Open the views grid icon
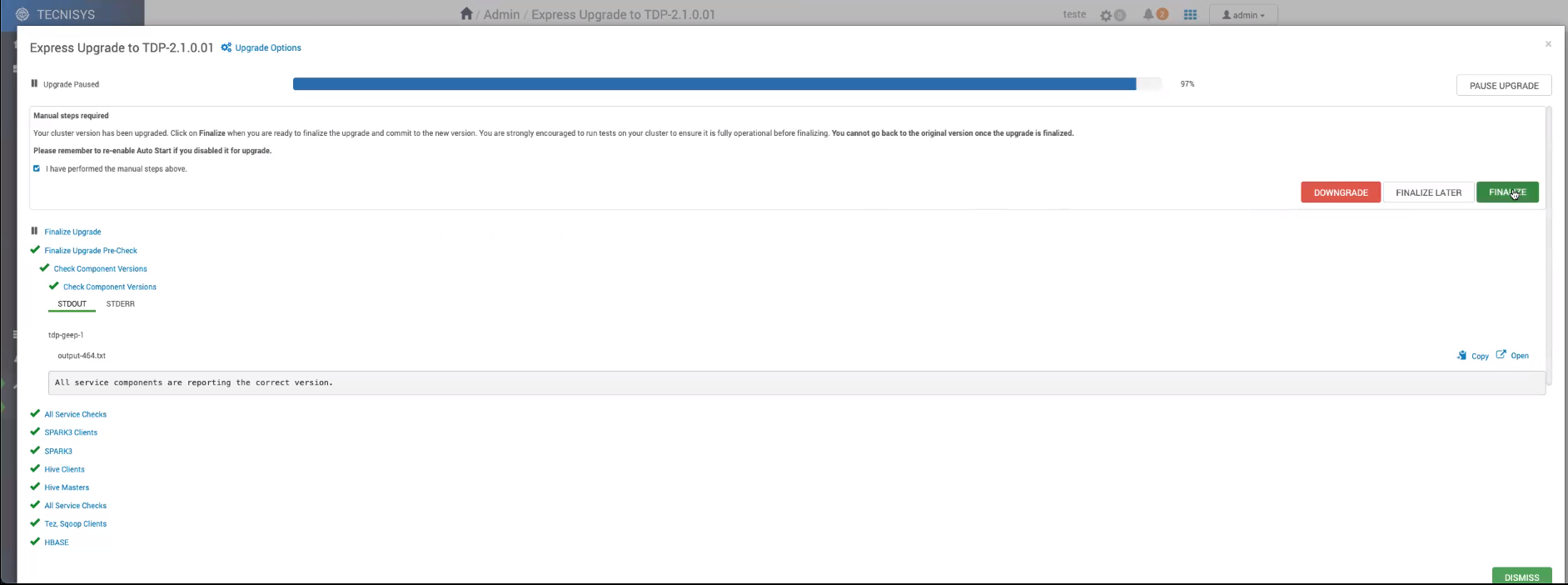This screenshot has width=1568, height=585. click(x=1190, y=14)
